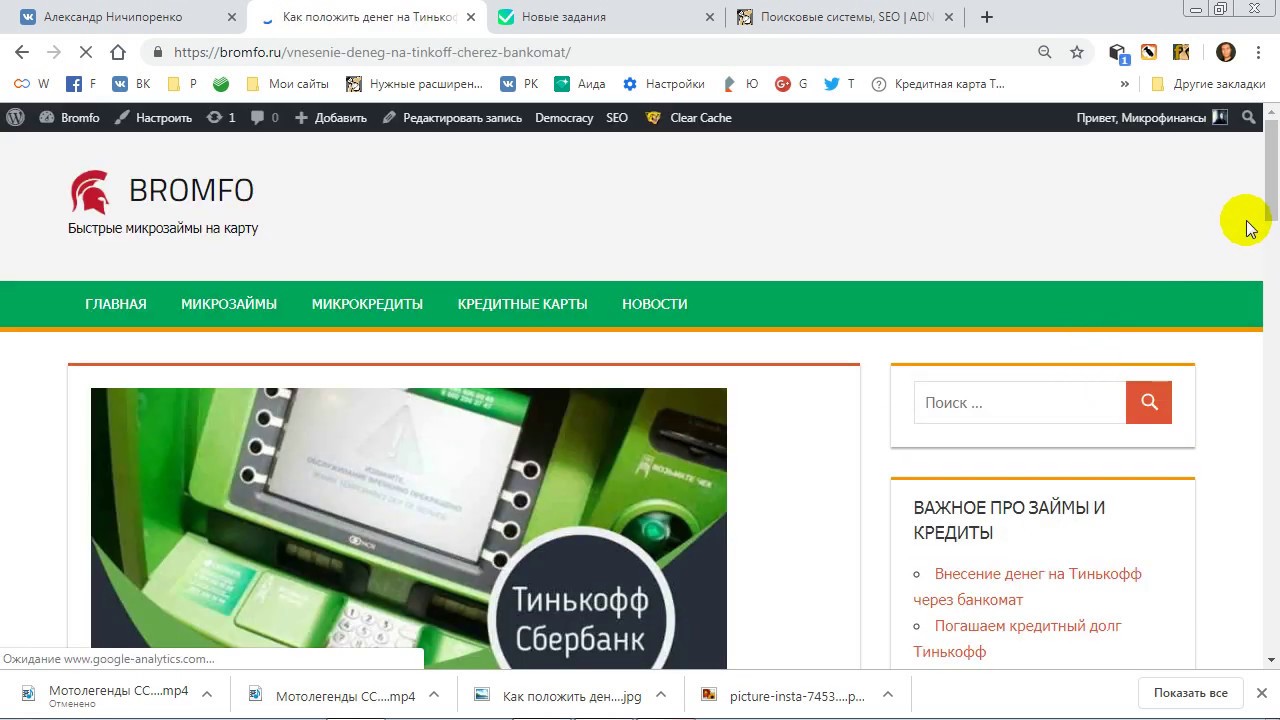Submit search with the orange magnifier button
1280x720 pixels.
click(x=1149, y=402)
